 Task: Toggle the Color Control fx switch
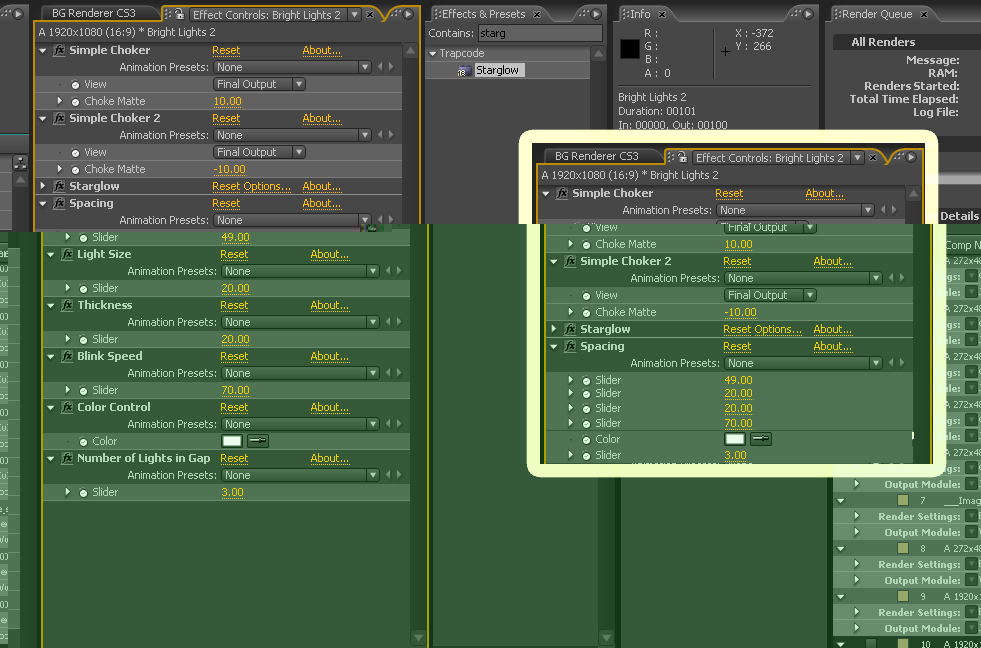[x=67, y=408]
